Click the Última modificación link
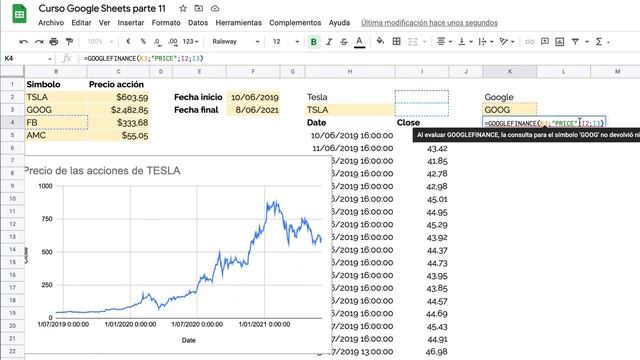640x360 pixels. 429,23
